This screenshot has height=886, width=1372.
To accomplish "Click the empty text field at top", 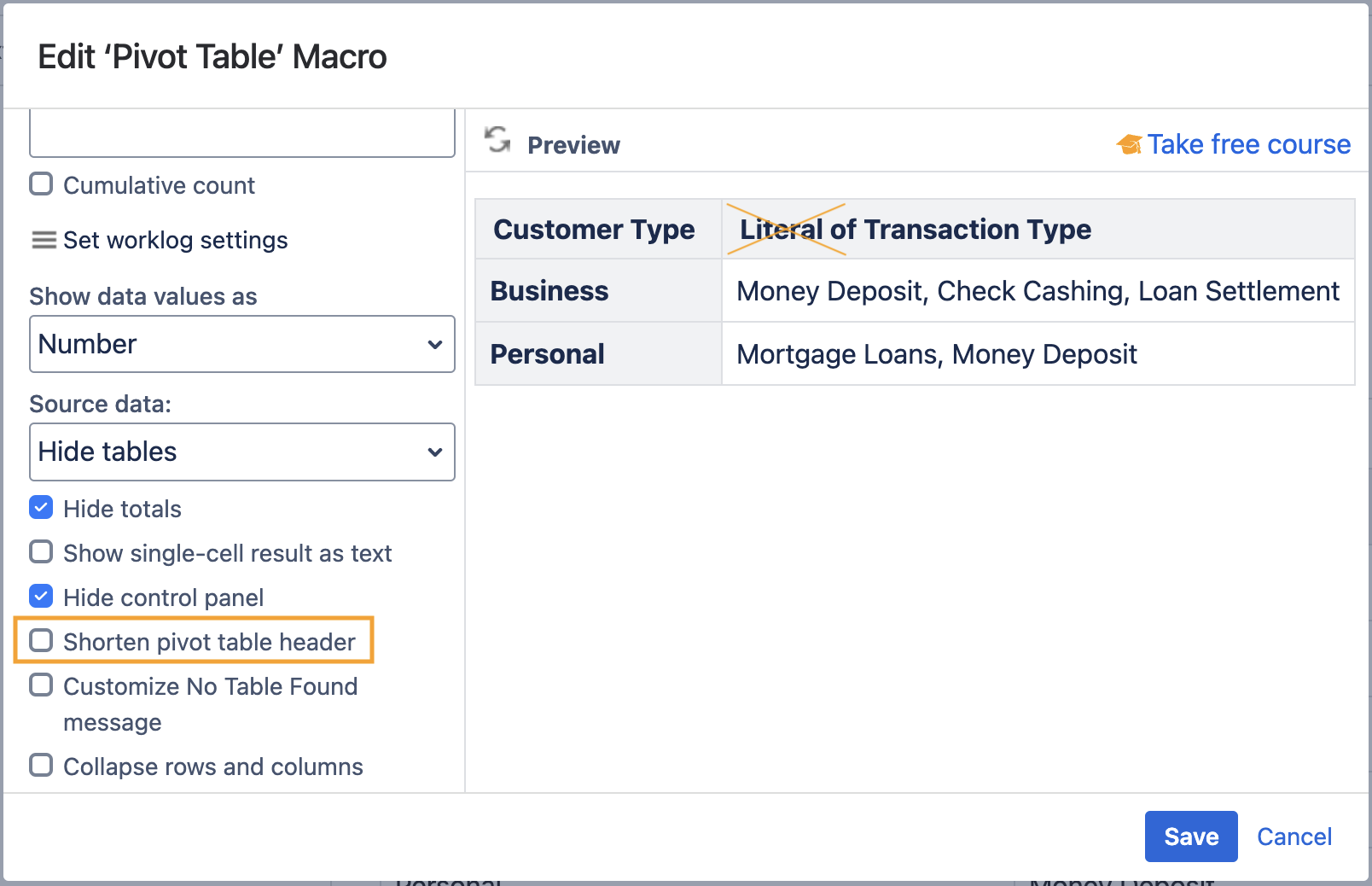I will [x=241, y=135].
